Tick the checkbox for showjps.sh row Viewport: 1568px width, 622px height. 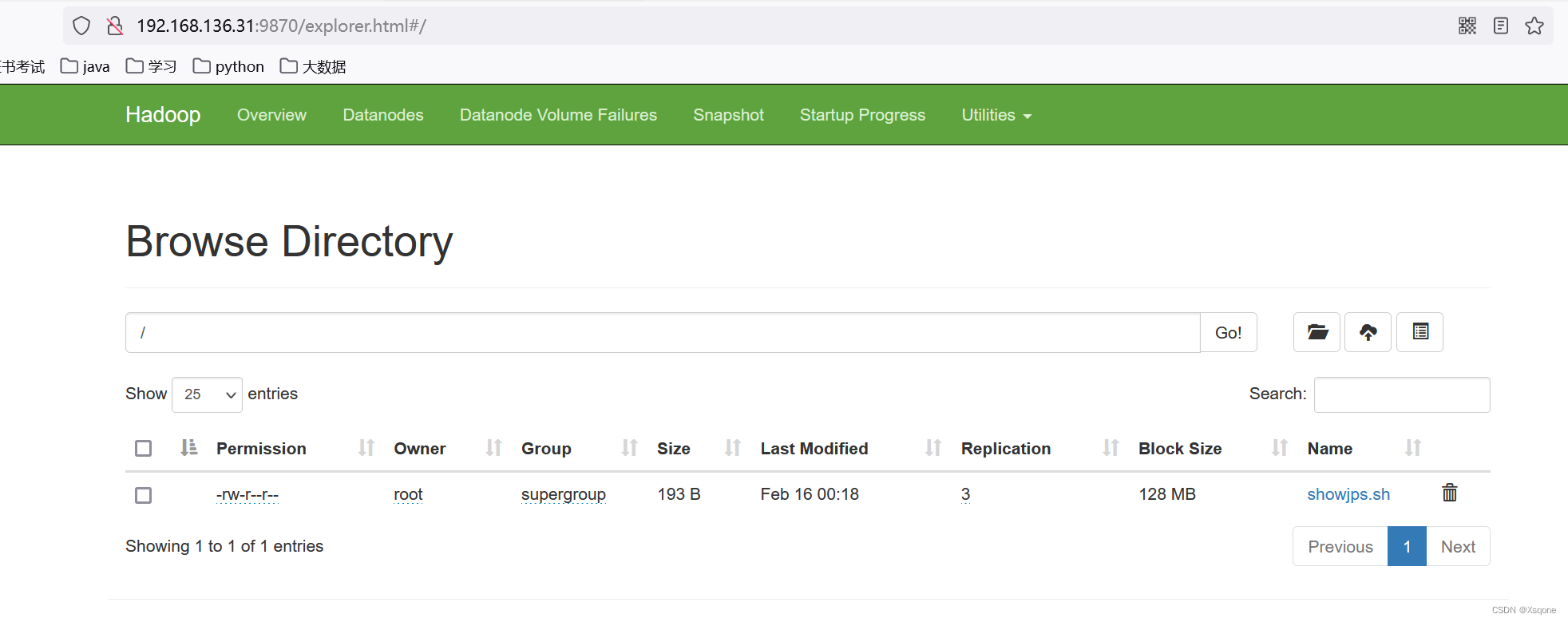[144, 495]
